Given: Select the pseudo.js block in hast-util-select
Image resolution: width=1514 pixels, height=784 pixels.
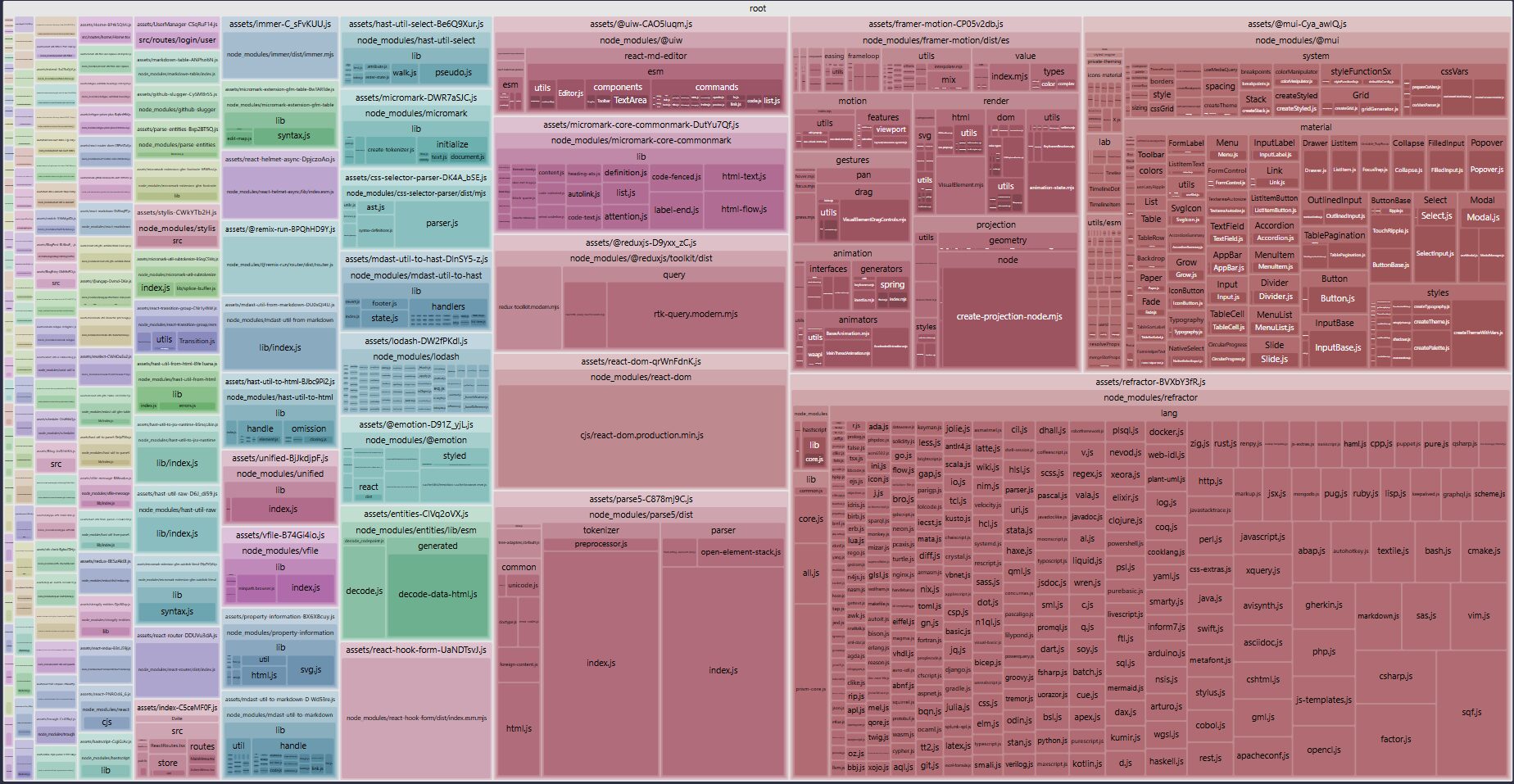Looking at the screenshot, I should click(453, 72).
